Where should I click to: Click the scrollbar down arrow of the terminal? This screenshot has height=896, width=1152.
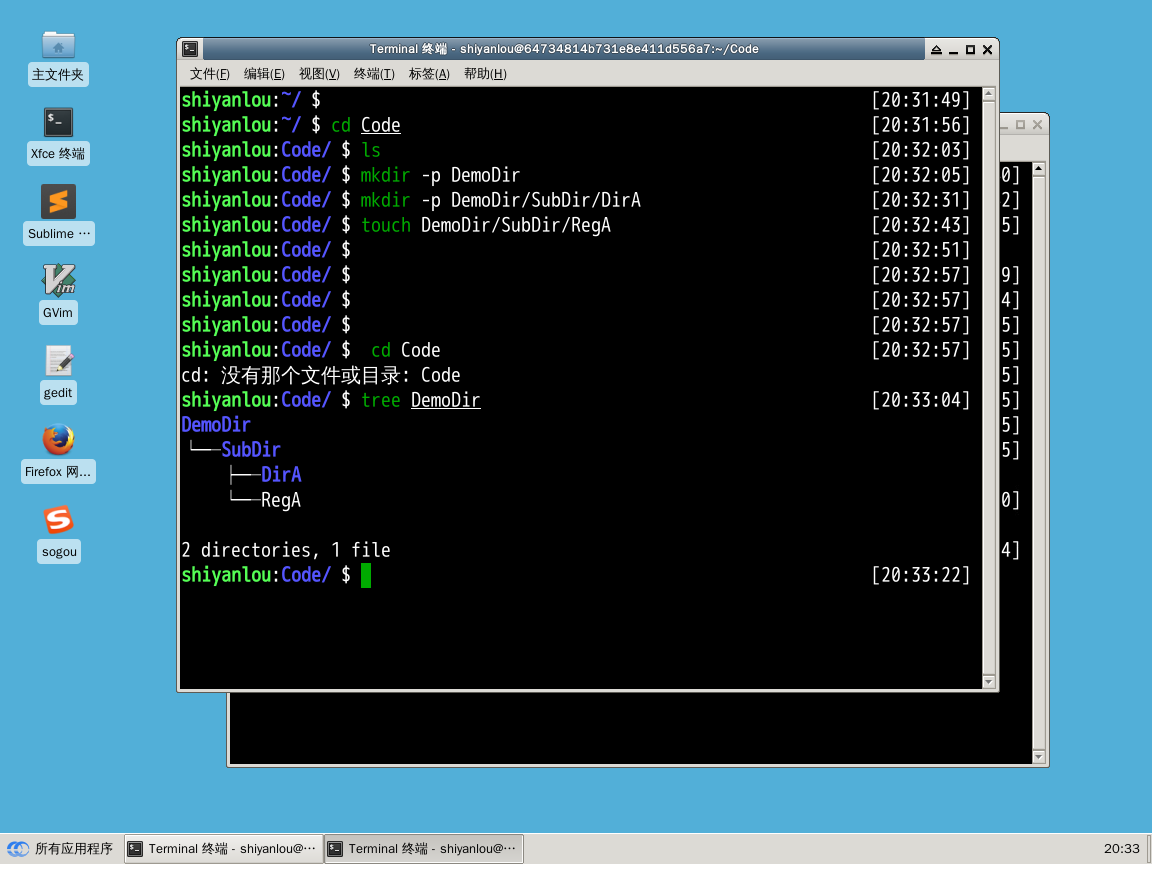[x=988, y=681]
